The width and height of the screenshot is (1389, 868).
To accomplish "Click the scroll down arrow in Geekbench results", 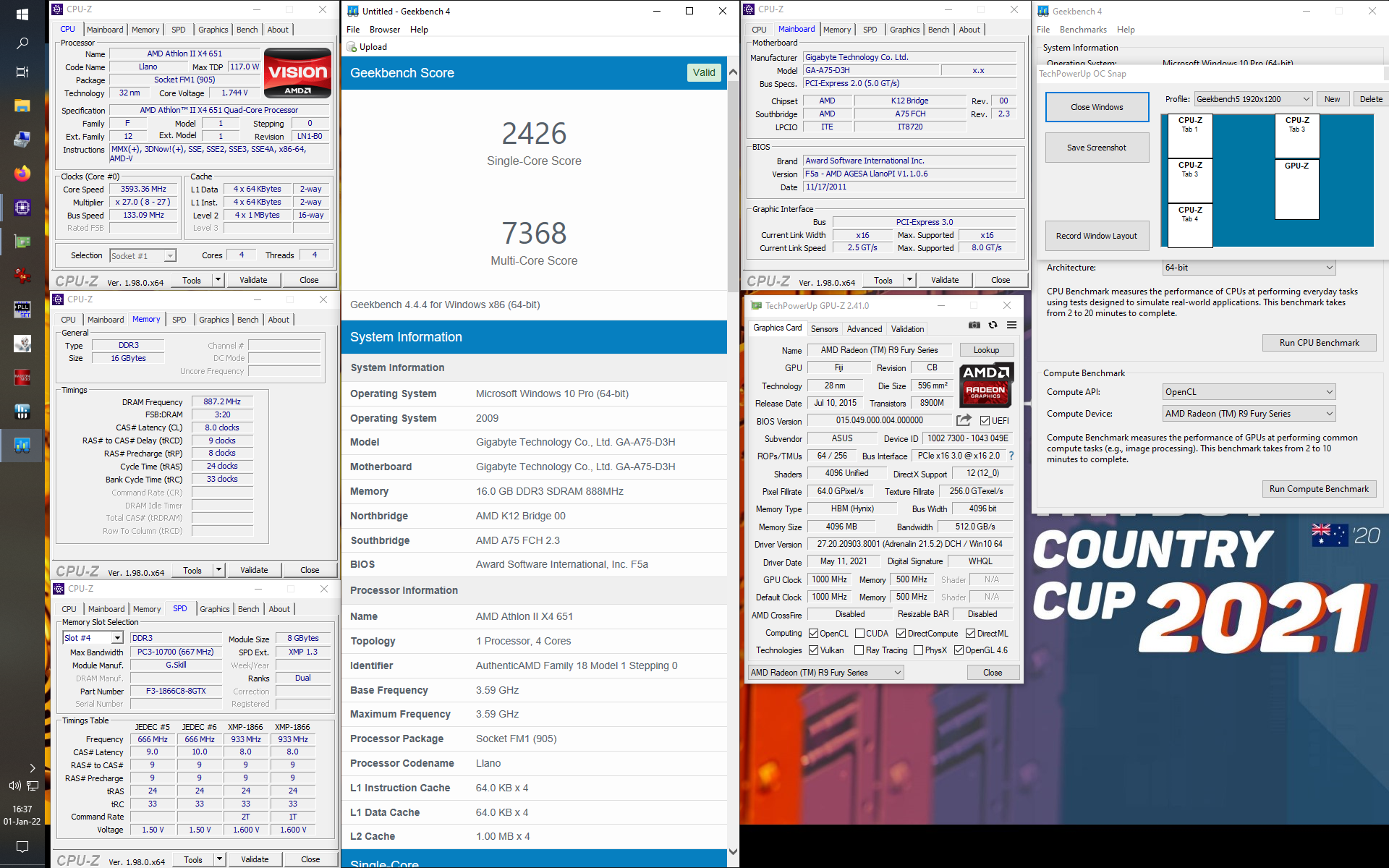I will 733,851.
